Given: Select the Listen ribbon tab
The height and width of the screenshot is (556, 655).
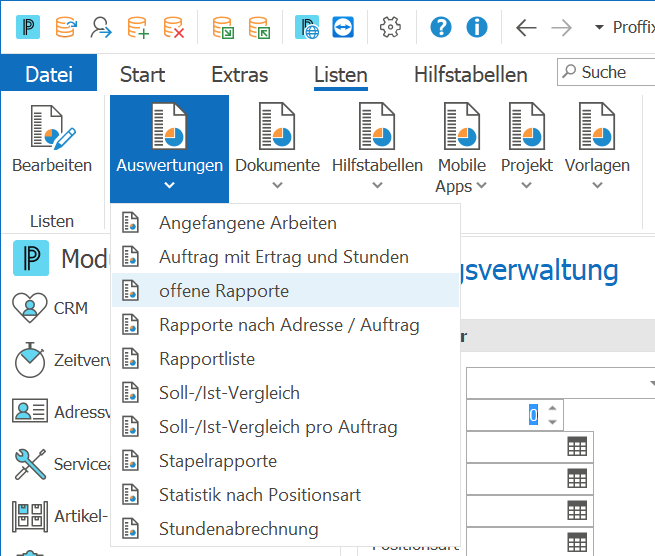Looking at the screenshot, I should [340, 75].
